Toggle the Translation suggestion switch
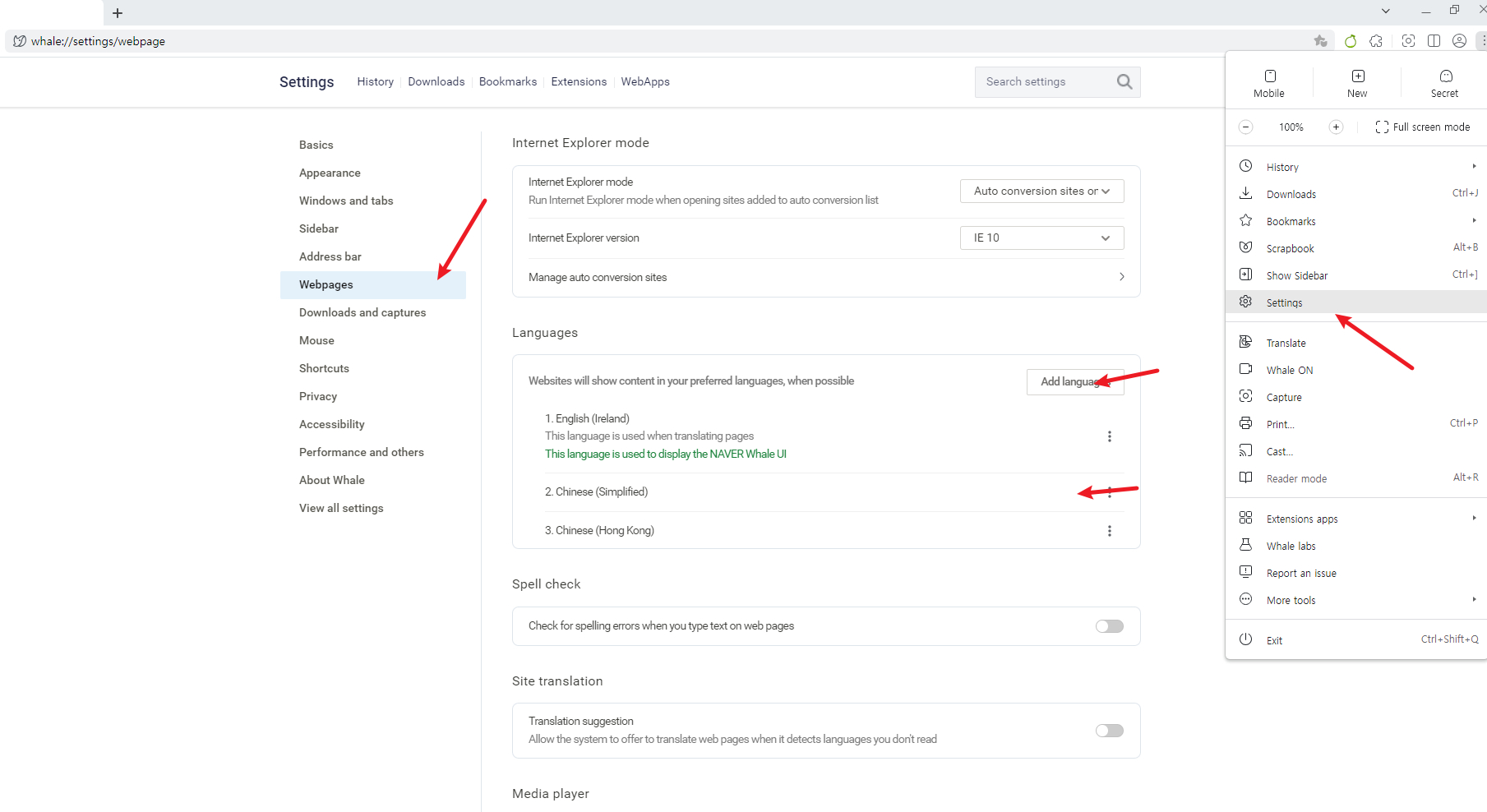Image resolution: width=1487 pixels, height=812 pixels. coord(1110,731)
